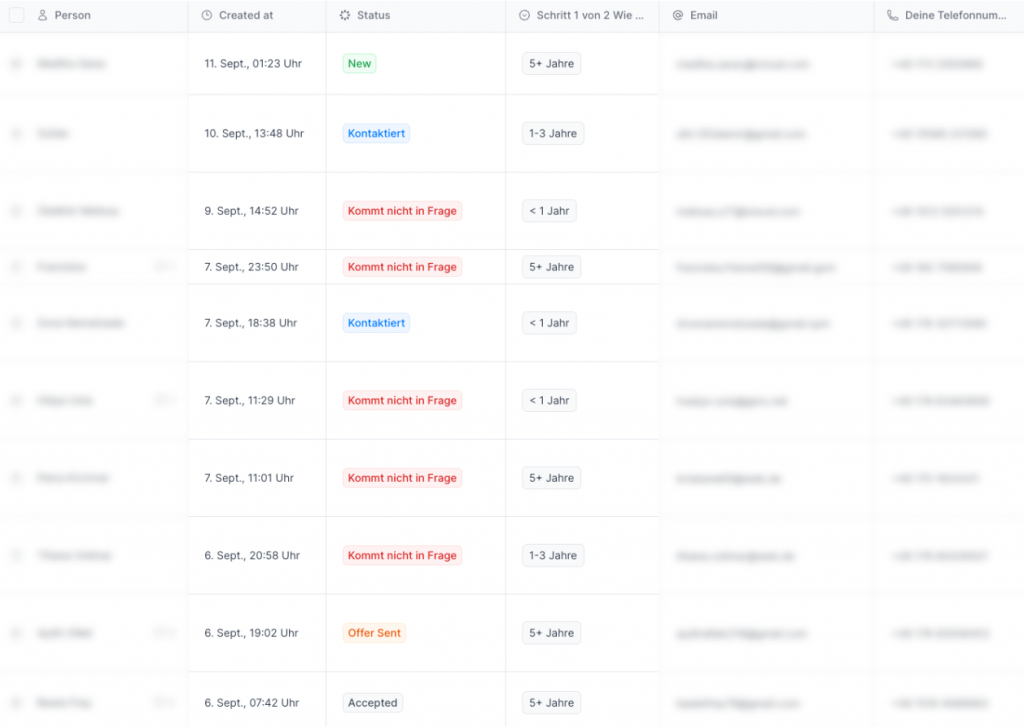This screenshot has width=1024, height=727.
Task: Open Kontaktiert status for 10. Sept. row
Action: pyautogui.click(x=376, y=134)
